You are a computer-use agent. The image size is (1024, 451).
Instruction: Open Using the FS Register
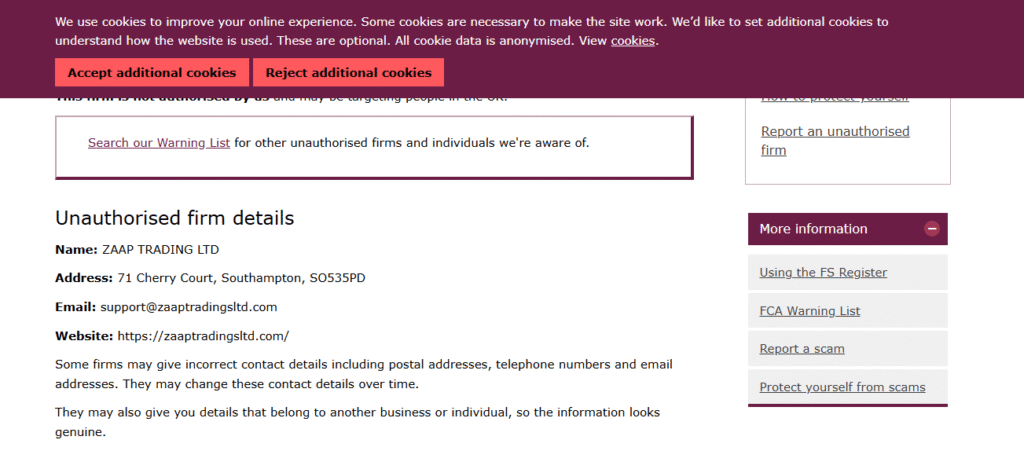823,272
